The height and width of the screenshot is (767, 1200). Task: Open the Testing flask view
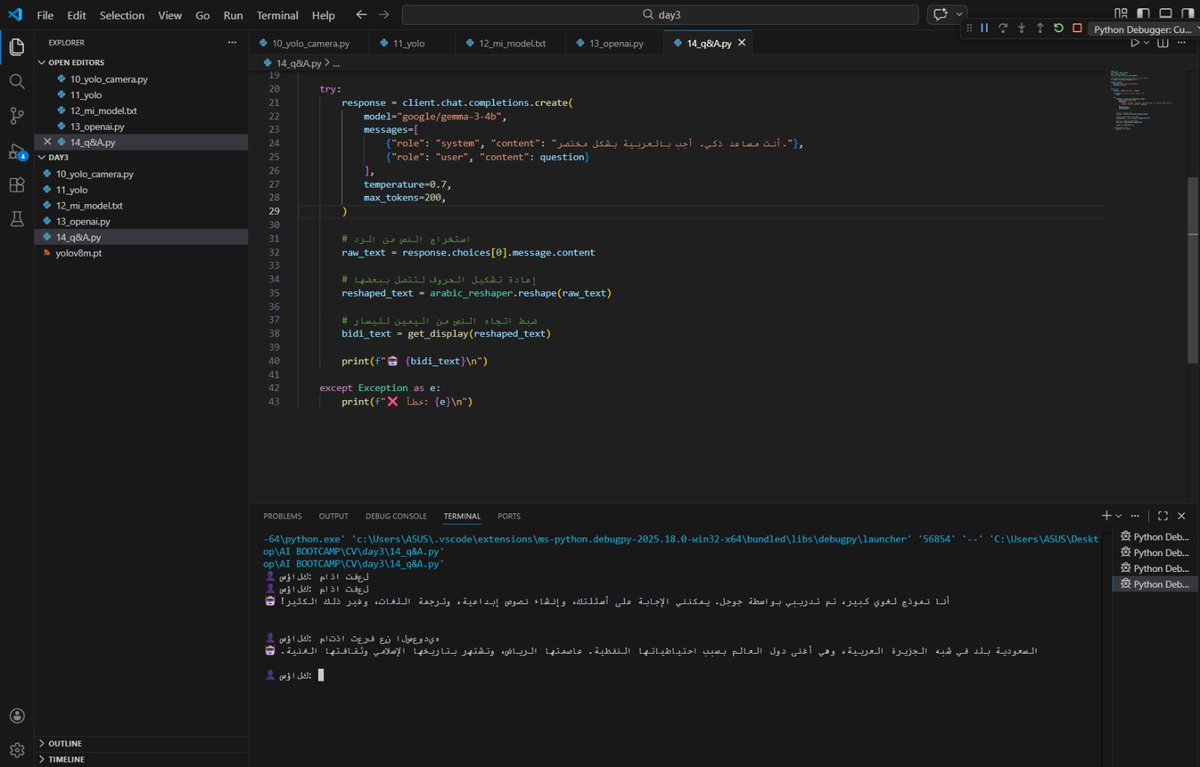pyautogui.click(x=17, y=218)
